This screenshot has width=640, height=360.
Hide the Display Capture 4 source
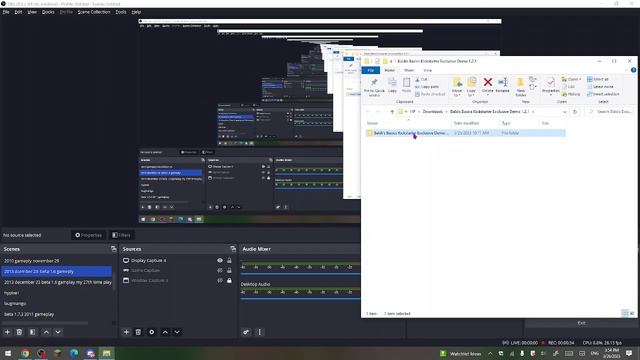pos(220,260)
